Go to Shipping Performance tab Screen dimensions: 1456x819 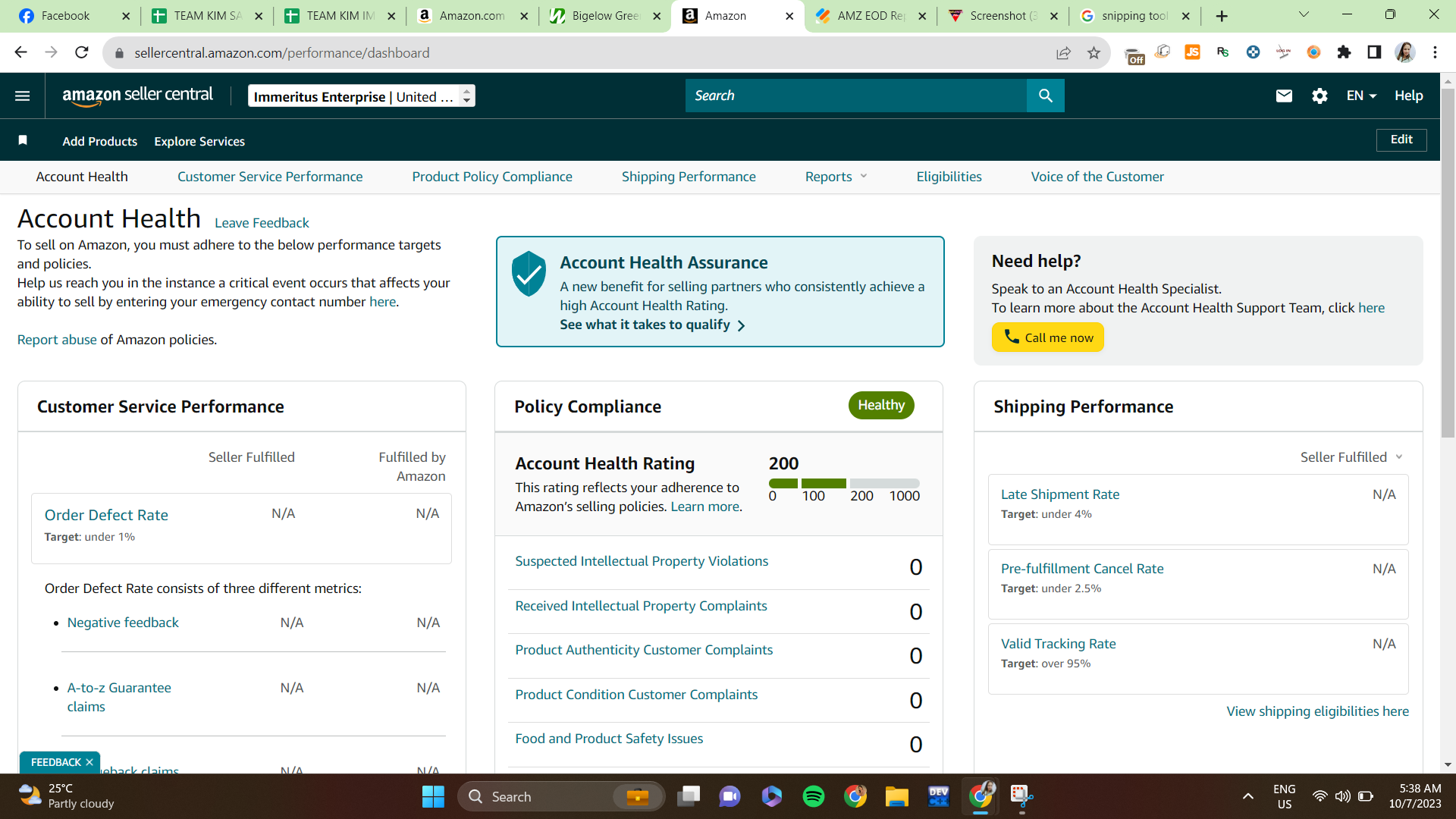click(x=689, y=177)
